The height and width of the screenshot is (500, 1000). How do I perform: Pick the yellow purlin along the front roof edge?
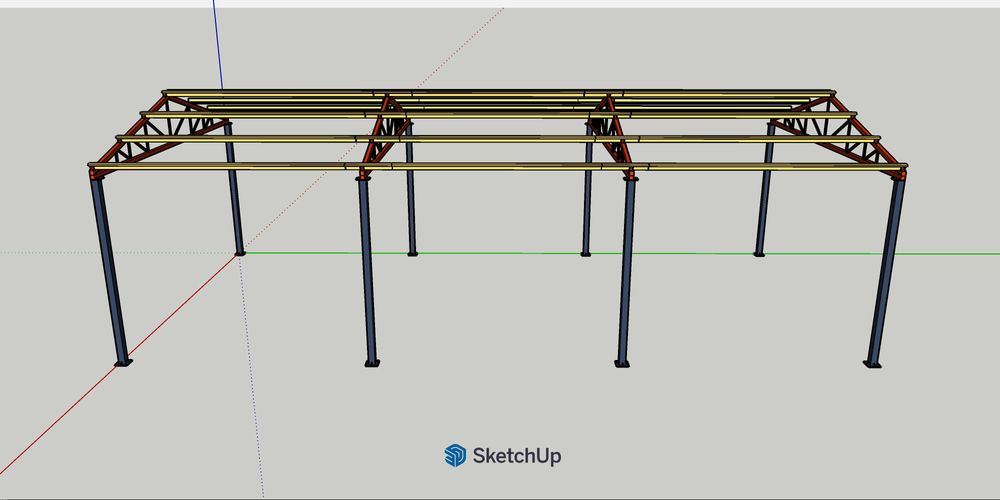pyautogui.click(x=497, y=166)
